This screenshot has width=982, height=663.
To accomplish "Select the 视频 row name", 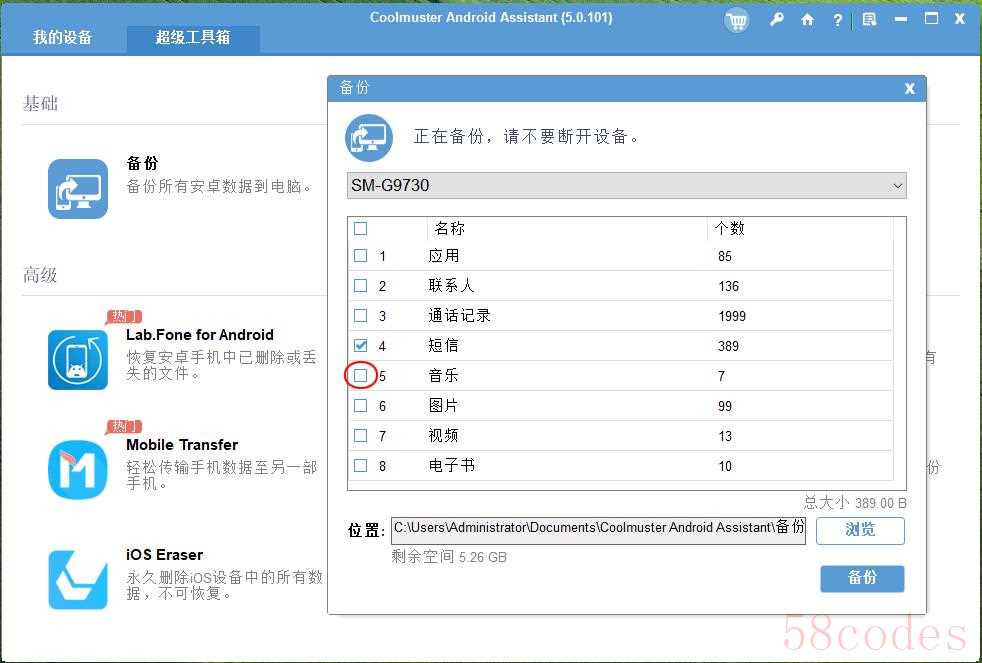I will point(444,436).
